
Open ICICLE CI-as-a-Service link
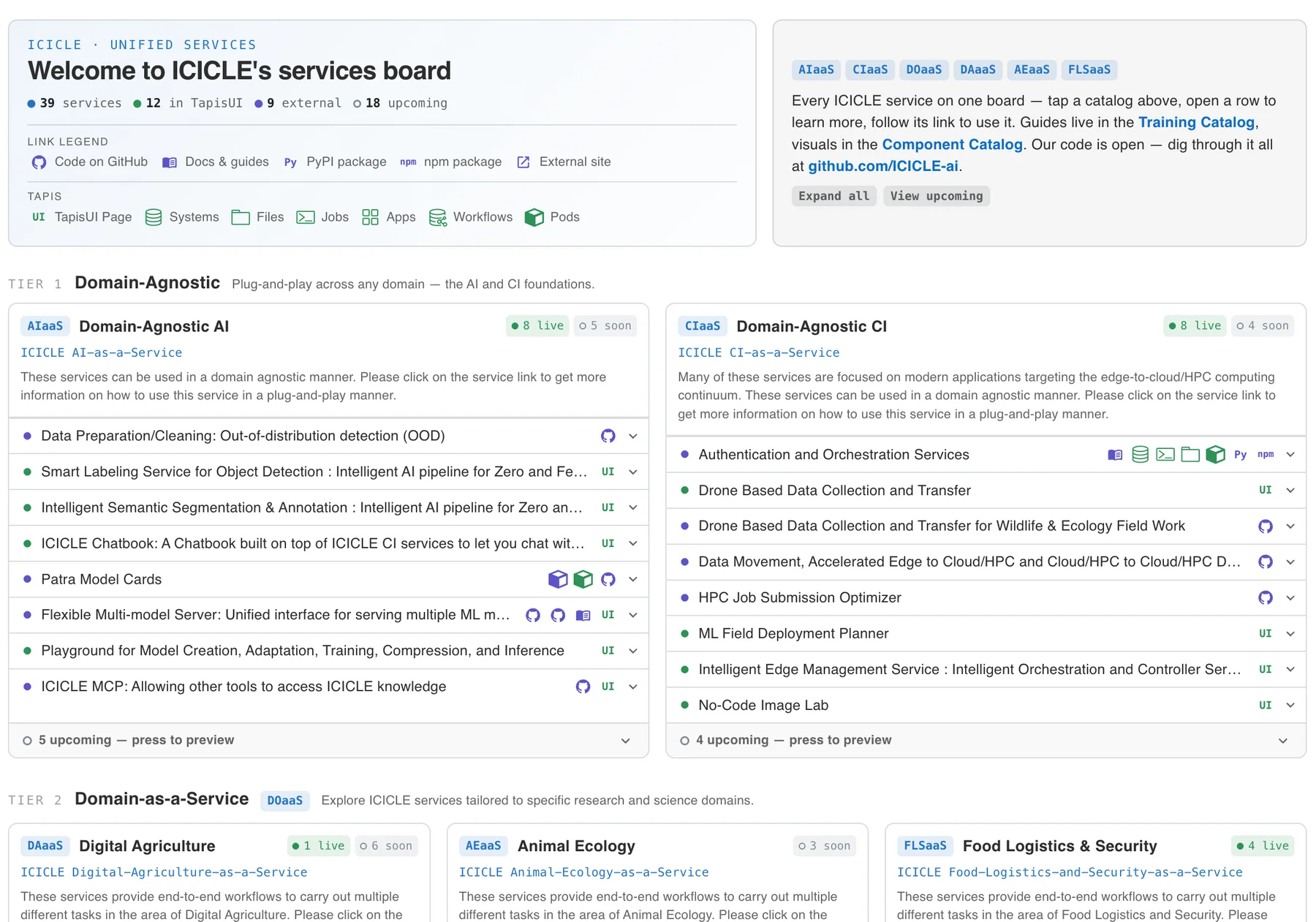tap(759, 352)
